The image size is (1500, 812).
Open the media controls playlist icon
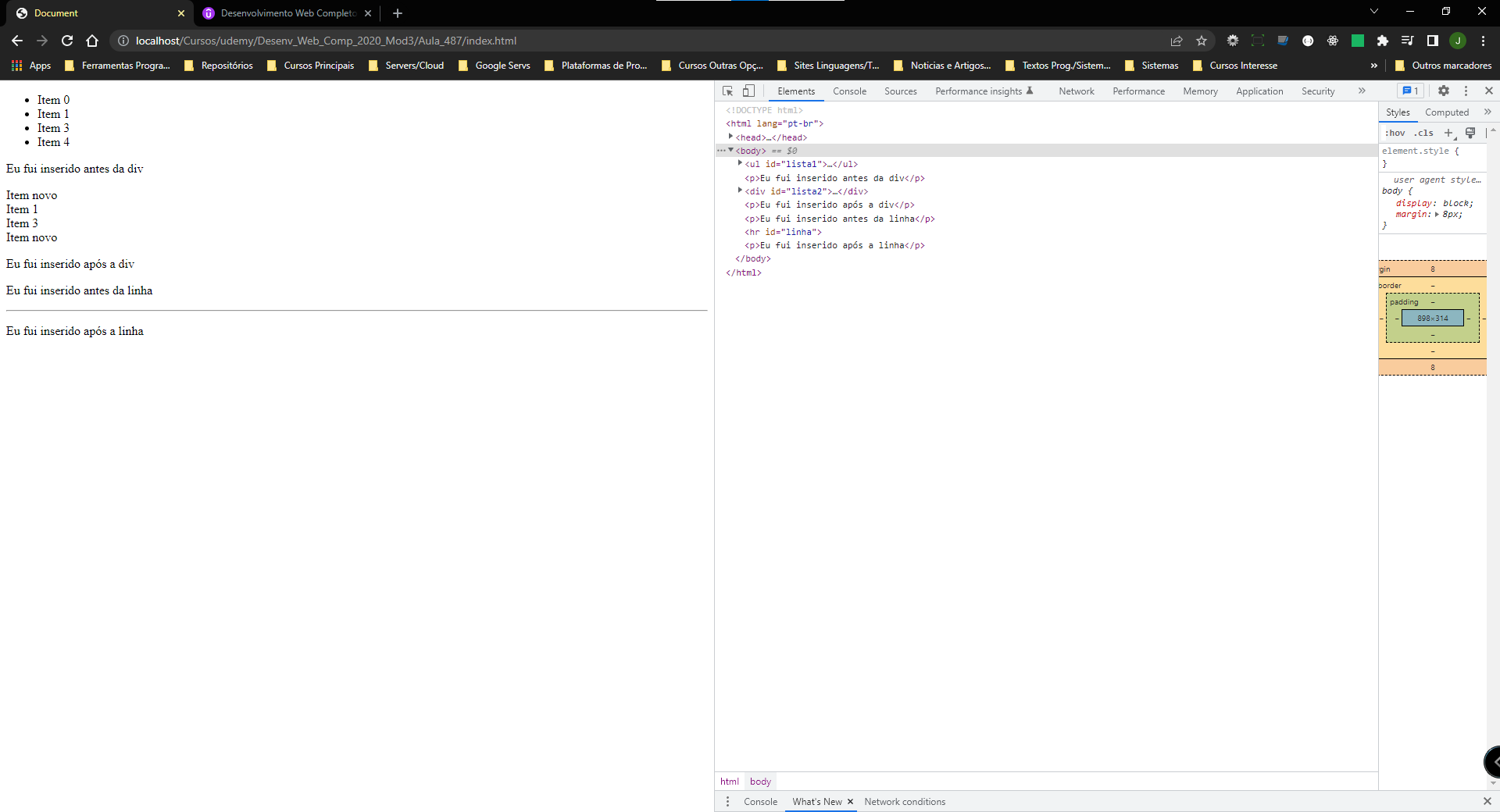click(1408, 41)
